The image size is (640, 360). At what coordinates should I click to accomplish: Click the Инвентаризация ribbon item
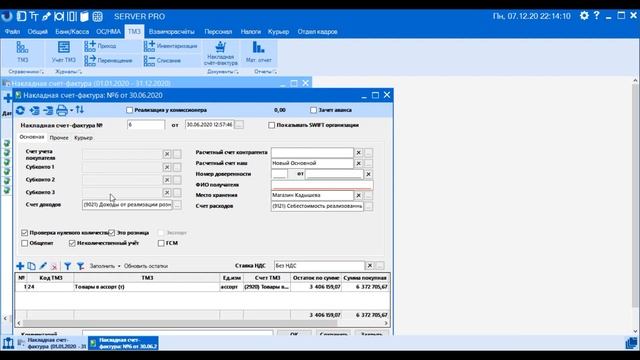[171, 46]
